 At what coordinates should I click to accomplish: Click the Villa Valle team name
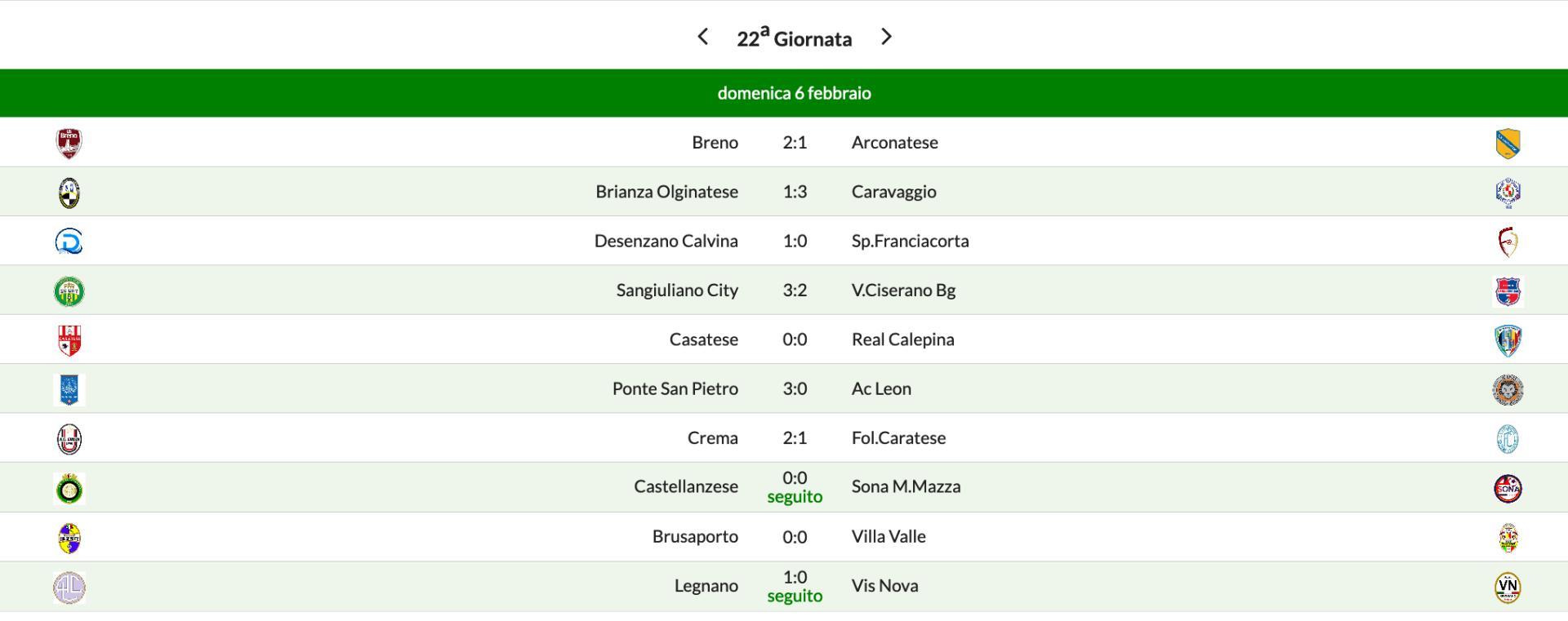click(889, 537)
